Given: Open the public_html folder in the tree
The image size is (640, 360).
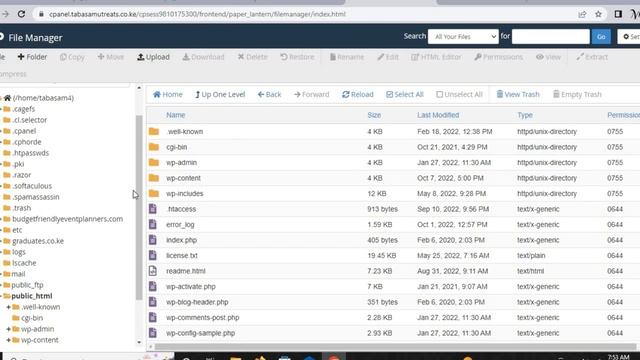Looking at the screenshot, I should [31, 296].
